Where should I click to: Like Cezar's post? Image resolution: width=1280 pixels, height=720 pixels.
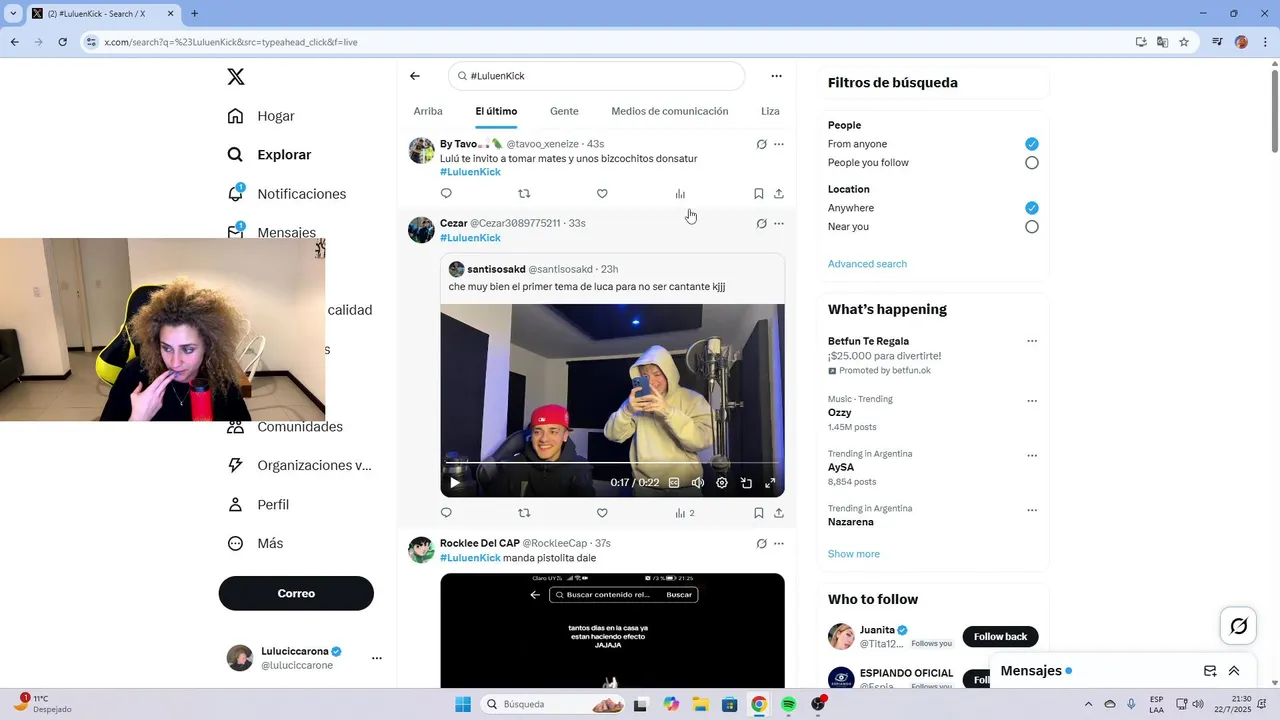[x=602, y=513]
